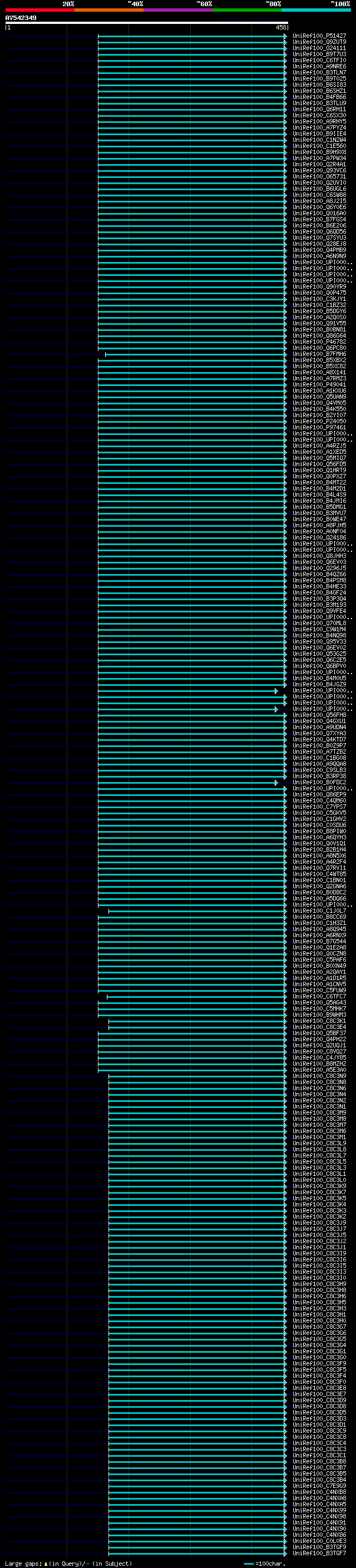356x1568 pixels.
Task: Select label UniRef100_O65731
Action: coord(319,176)
